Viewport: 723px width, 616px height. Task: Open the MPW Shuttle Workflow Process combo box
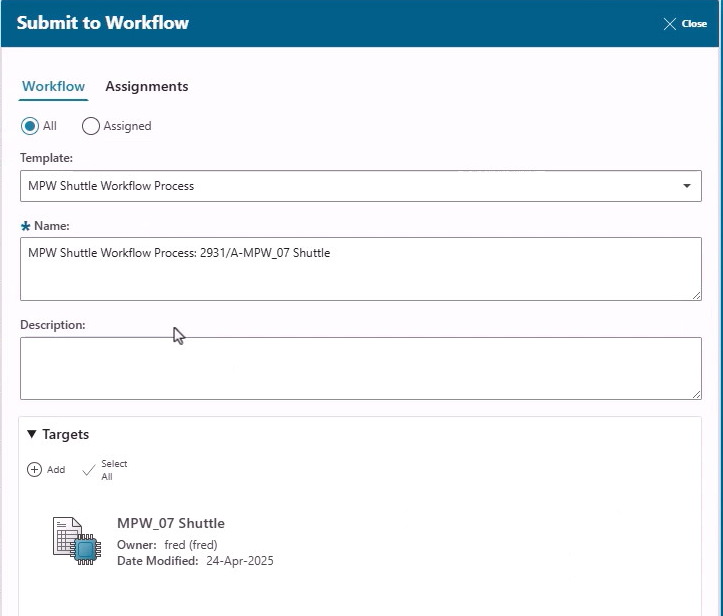coord(350,186)
